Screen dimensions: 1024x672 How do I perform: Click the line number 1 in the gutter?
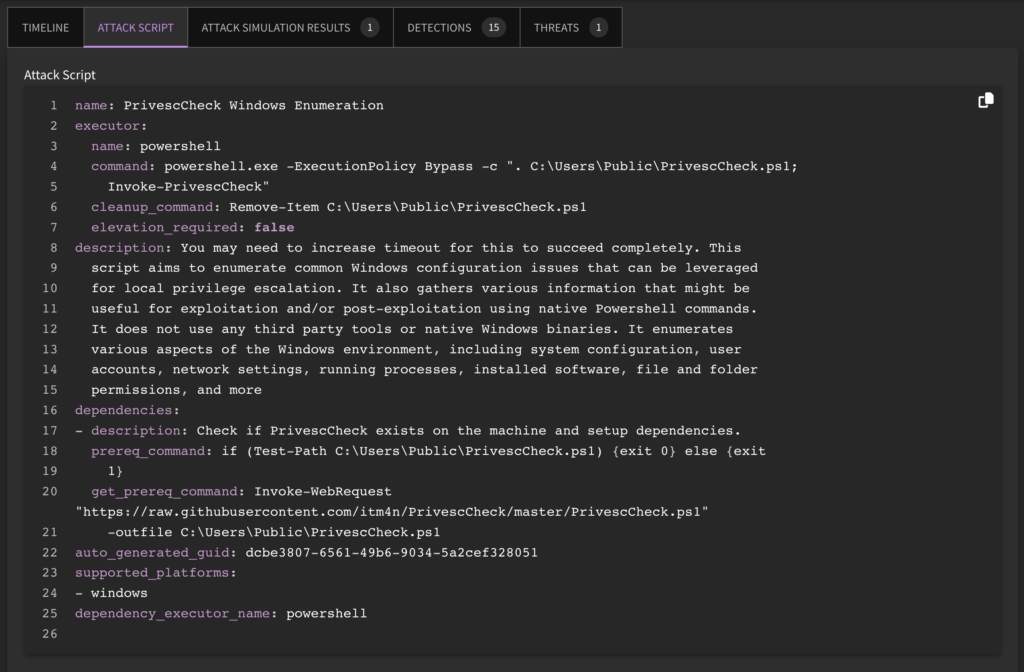(x=54, y=106)
